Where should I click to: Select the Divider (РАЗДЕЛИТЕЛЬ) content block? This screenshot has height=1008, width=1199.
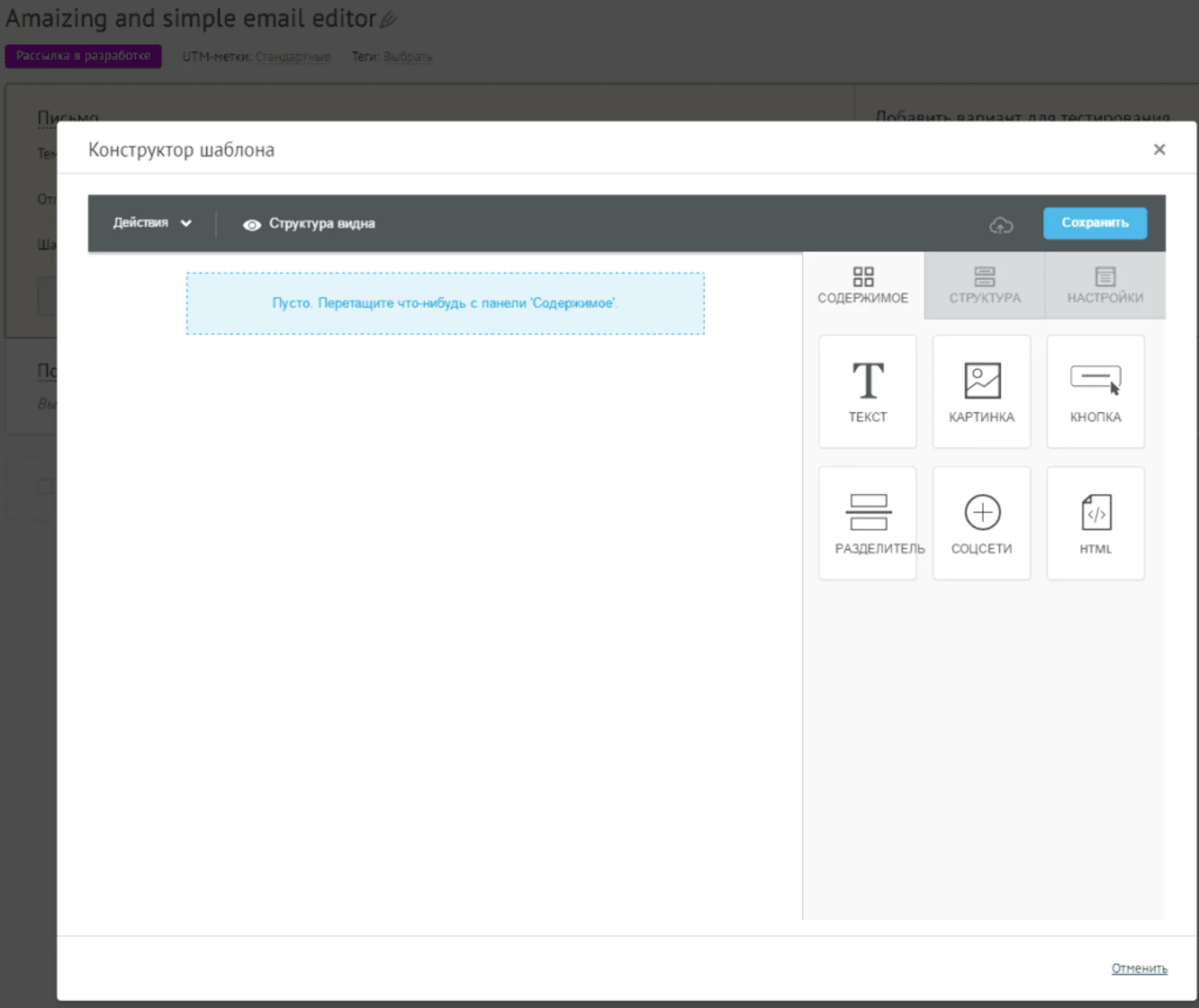[867, 523]
